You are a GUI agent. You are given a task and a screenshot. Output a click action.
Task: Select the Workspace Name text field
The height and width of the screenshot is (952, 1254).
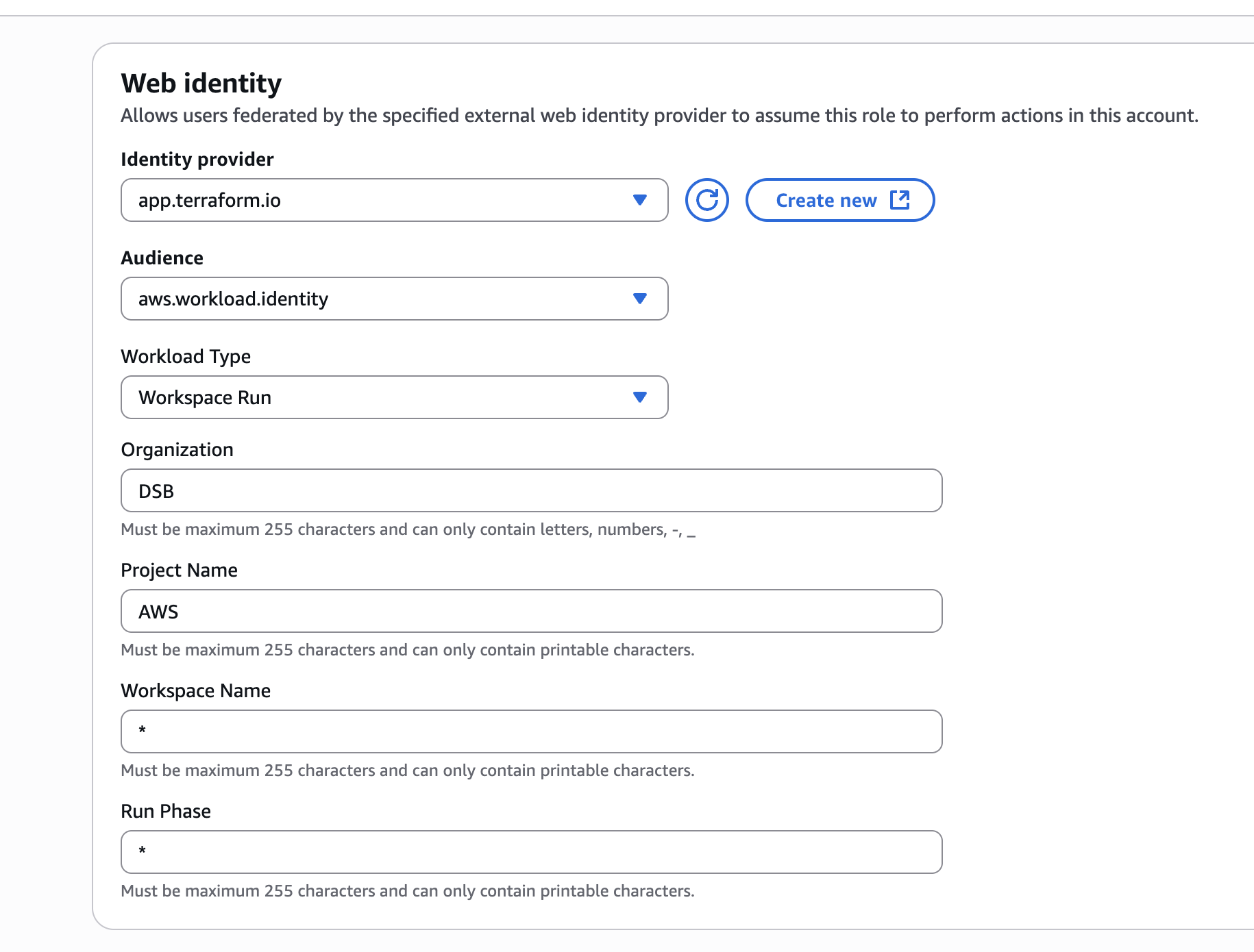[x=531, y=731]
